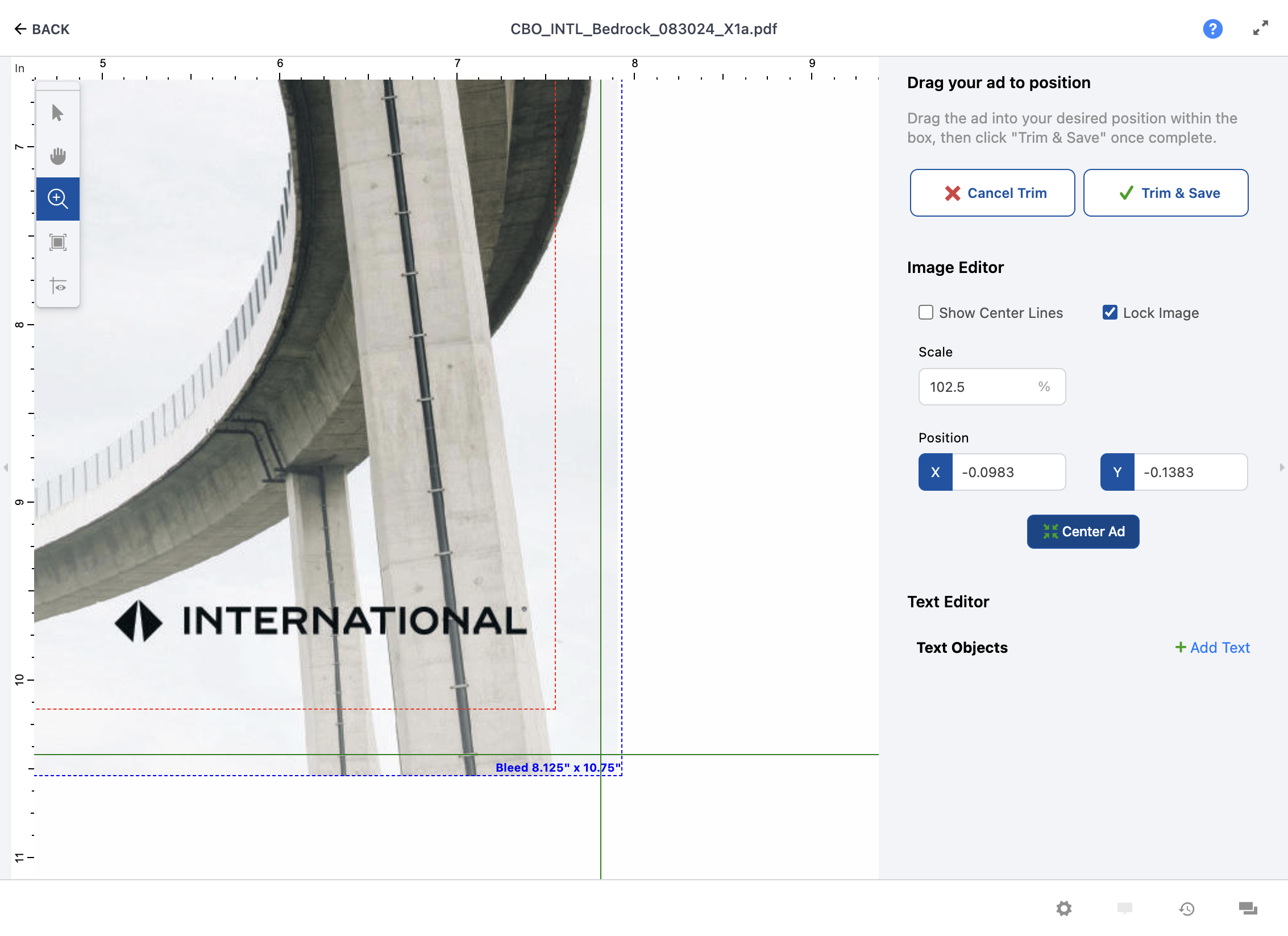Uncheck the Lock Image checkbox

point(1110,312)
